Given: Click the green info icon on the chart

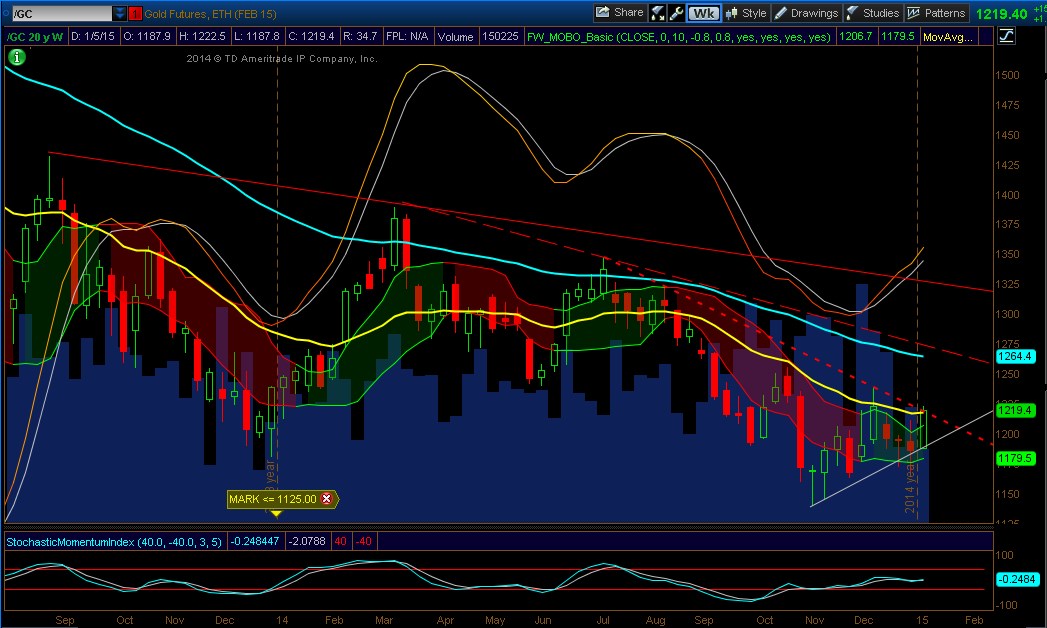Looking at the screenshot, I should [x=17, y=57].
